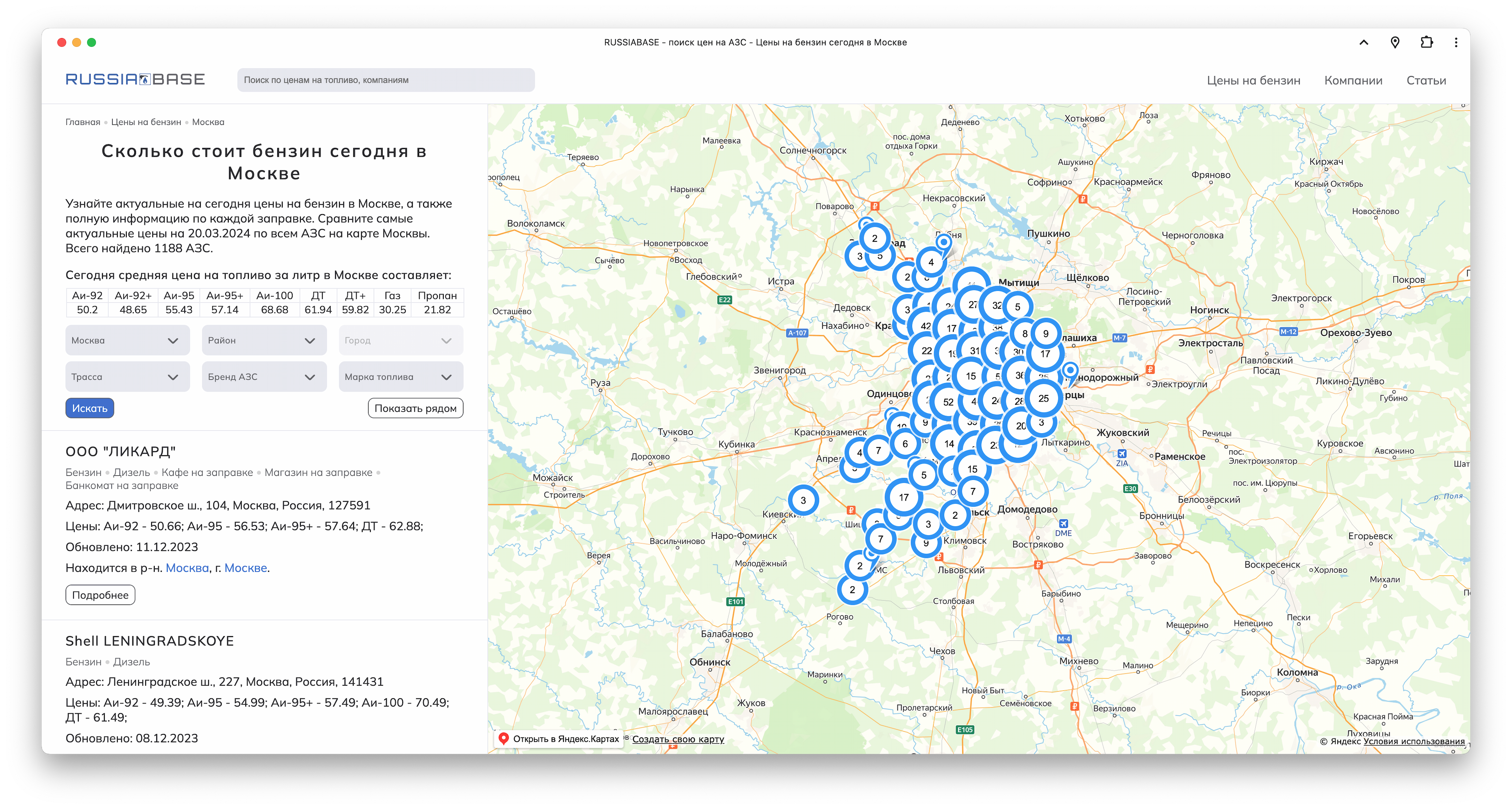Click the ДТ average price 61.94
Screen dimensions: 1512x809
[x=318, y=310]
